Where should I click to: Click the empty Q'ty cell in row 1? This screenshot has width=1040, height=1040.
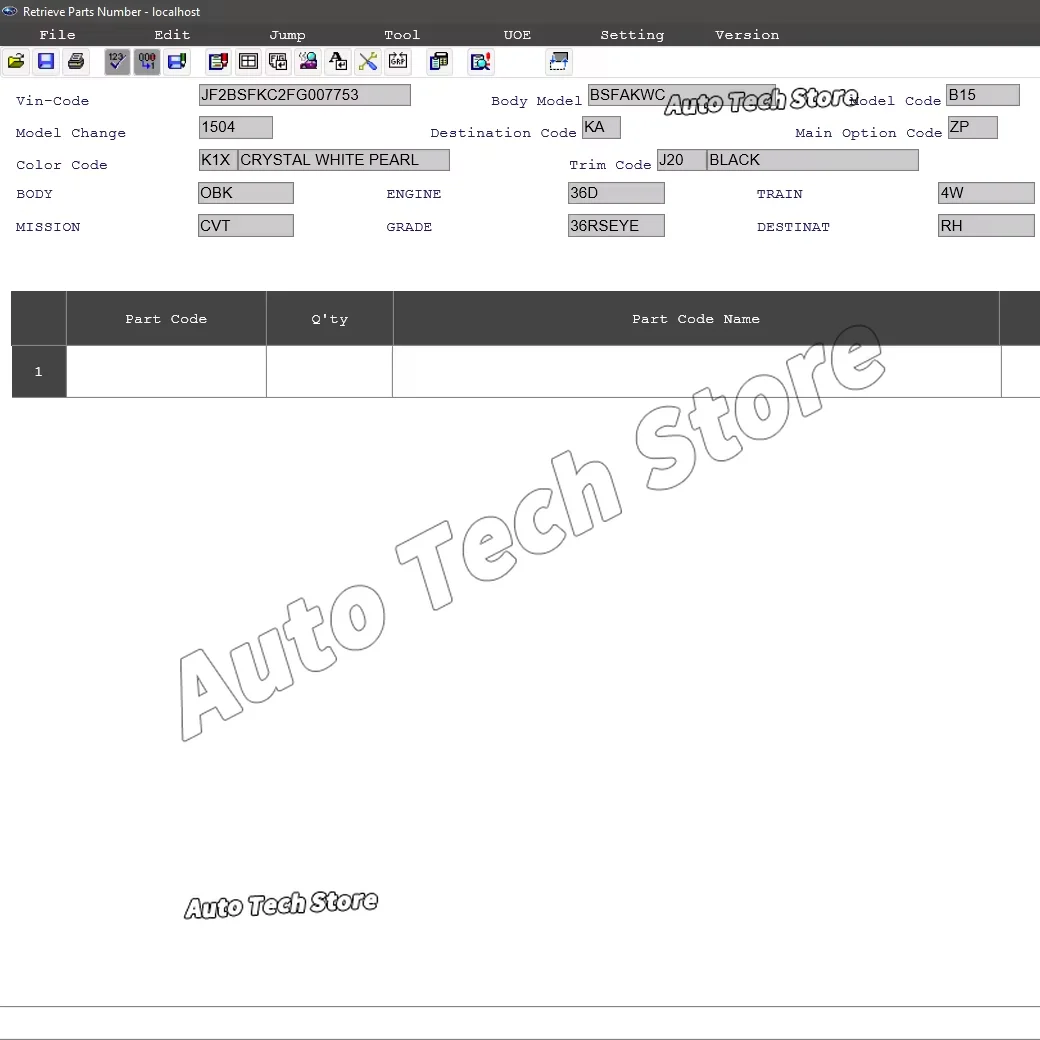click(330, 371)
